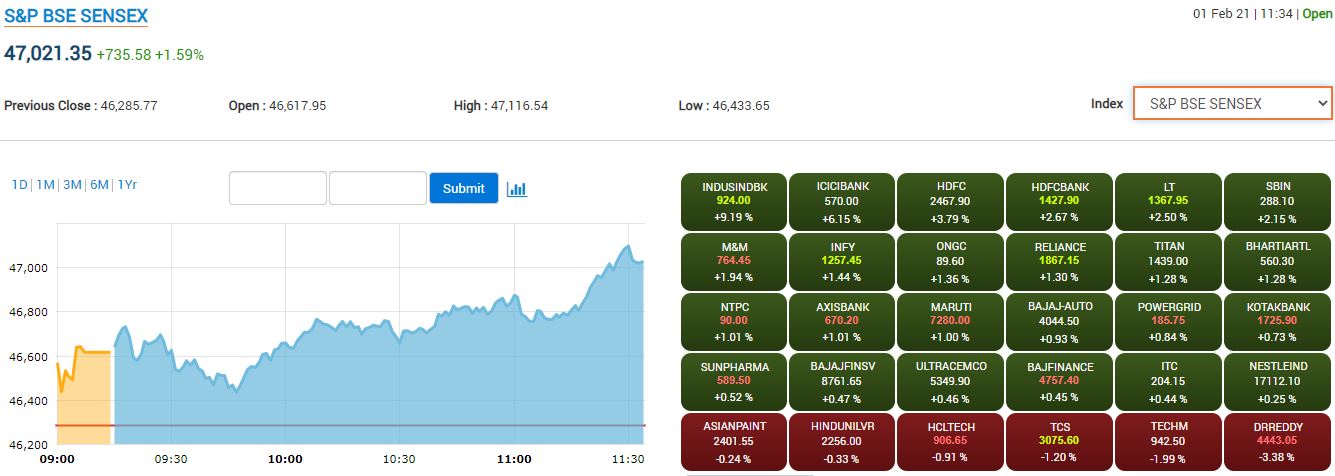The height and width of the screenshot is (476, 1335).
Task: Click the second date input field
Action: pos(378,188)
